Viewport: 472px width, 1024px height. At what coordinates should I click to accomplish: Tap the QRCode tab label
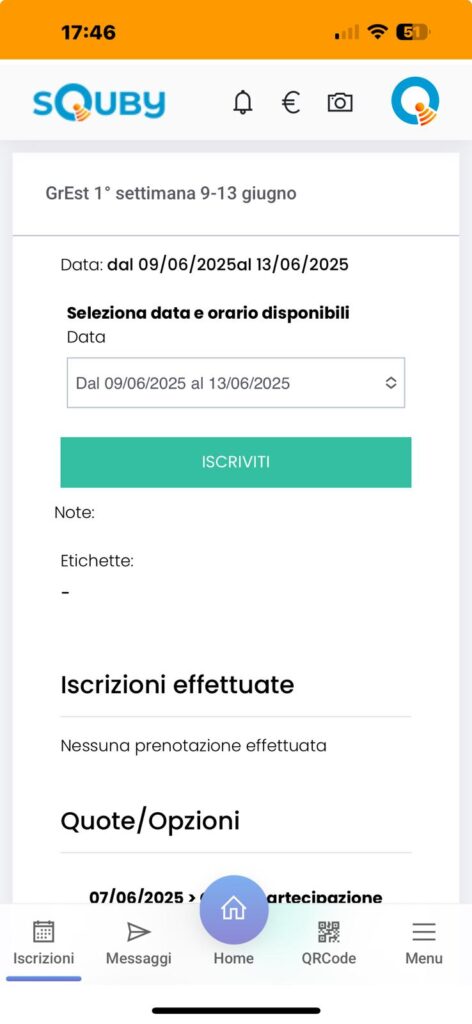point(329,959)
